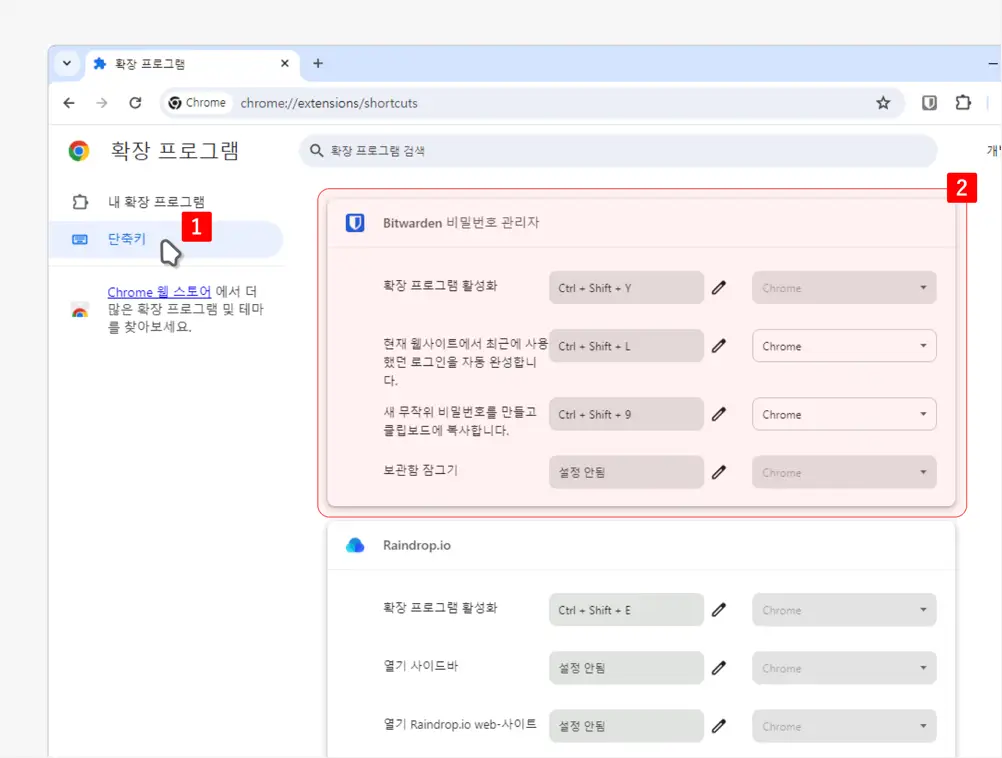Image resolution: width=1002 pixels, height=758 pixels.
Task: Select 단축키 in the left sidebar
Action: pos(127,239)
